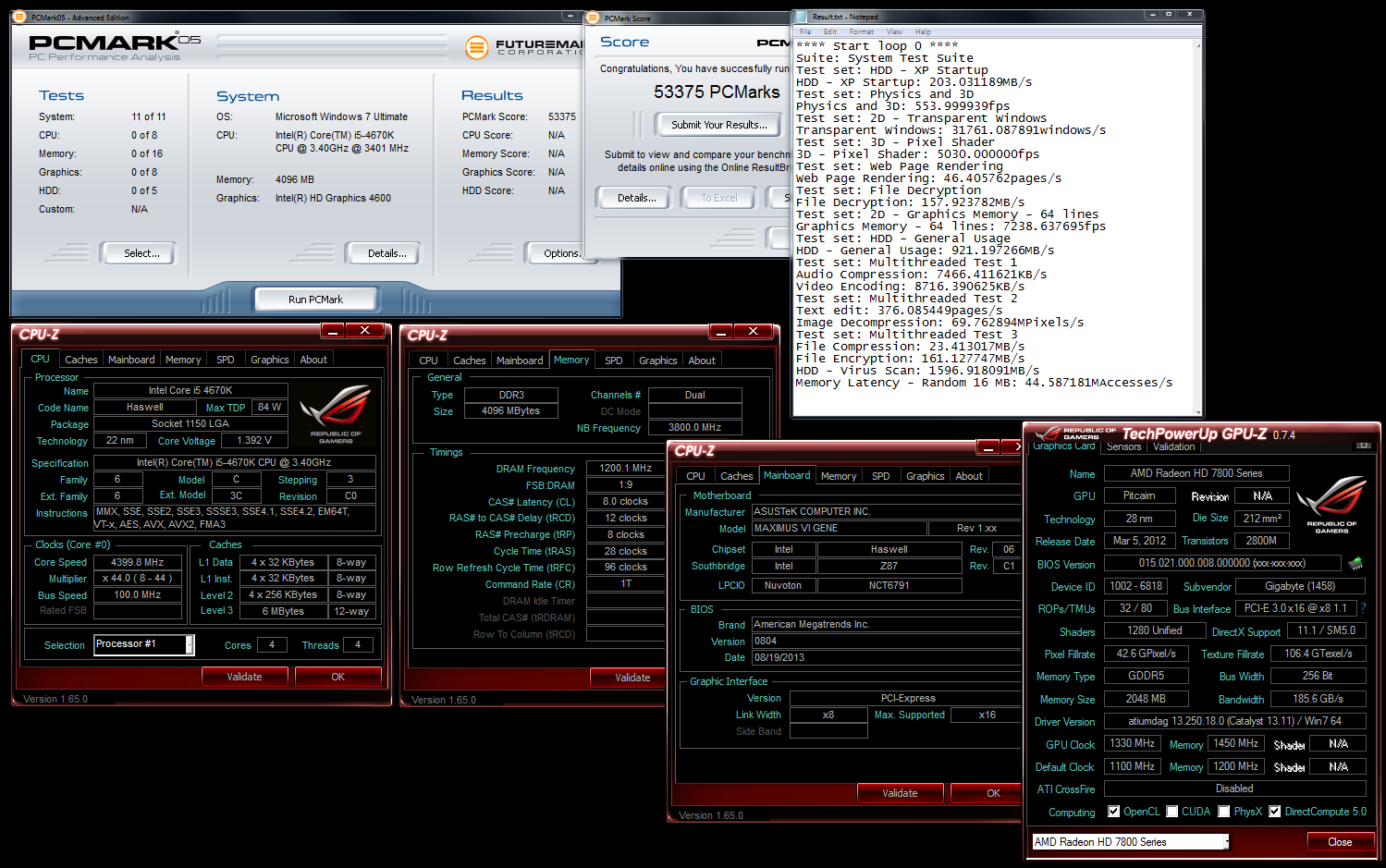
Task: Click the Notepad vertical scrollbar track
Action: tap(1199, 226)
